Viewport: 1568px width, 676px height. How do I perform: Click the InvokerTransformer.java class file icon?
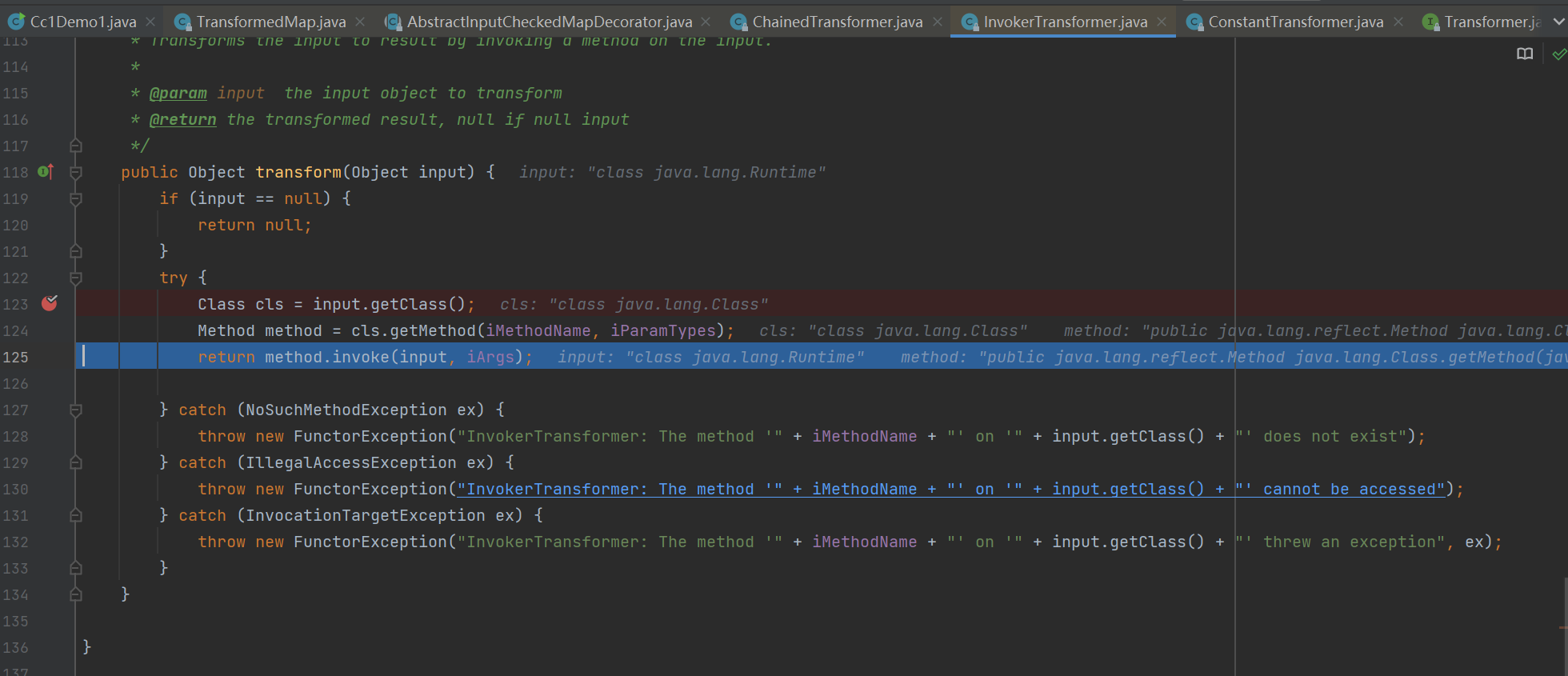pyautogui.click(x=970, y=22)
